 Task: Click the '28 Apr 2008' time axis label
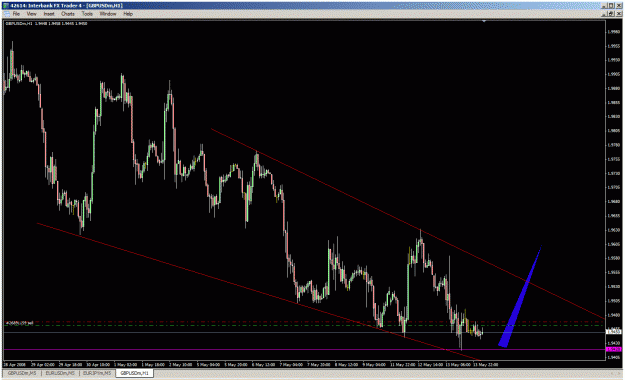[x=14, y=364]
